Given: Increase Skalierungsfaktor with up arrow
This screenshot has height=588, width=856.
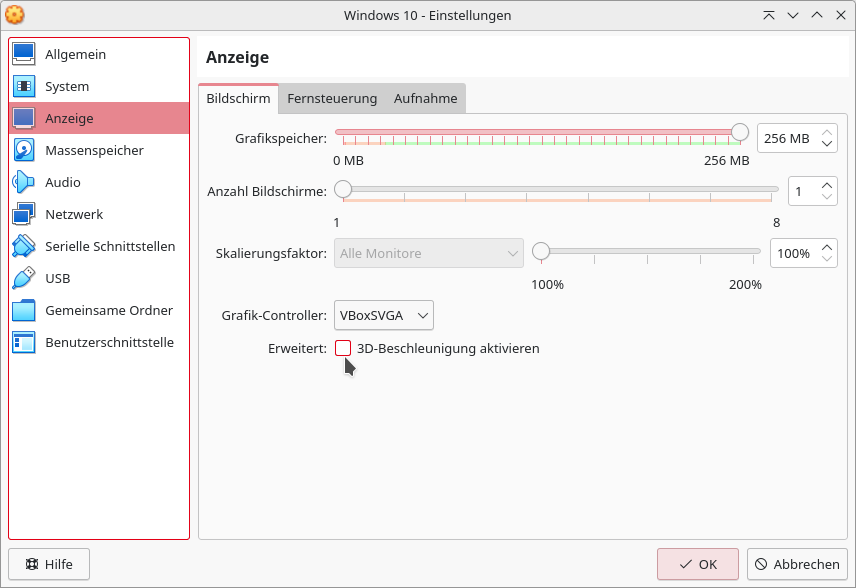Looking at the screenshot, I should (x=827, y=248).
